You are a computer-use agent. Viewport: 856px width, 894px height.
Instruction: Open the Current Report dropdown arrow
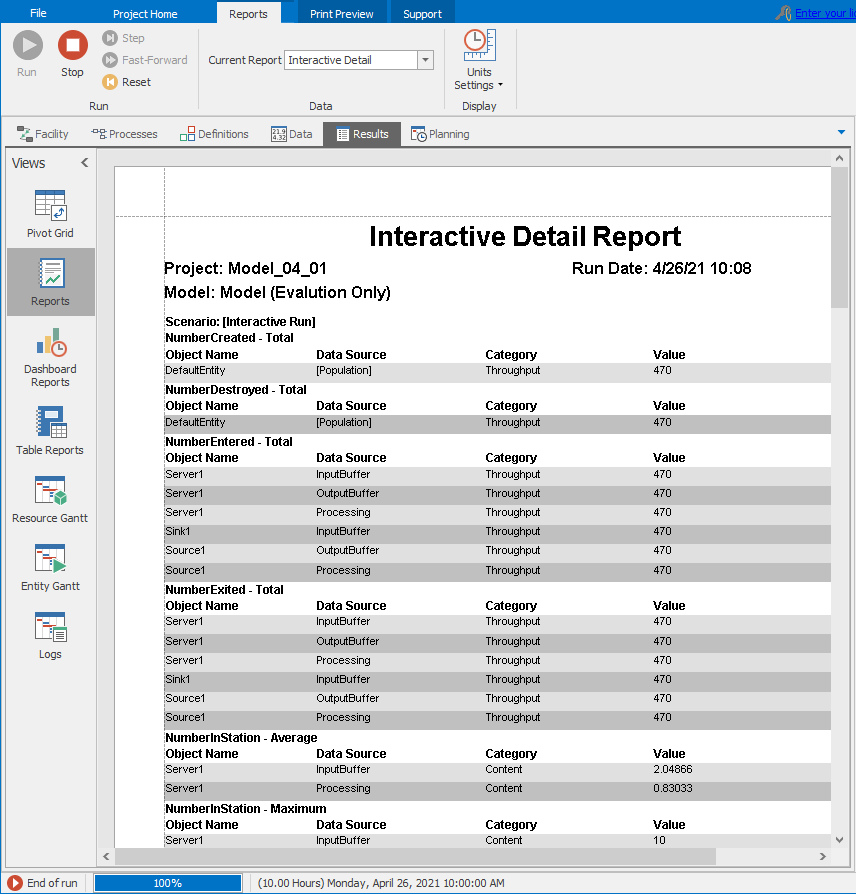(x=425, y=60)
